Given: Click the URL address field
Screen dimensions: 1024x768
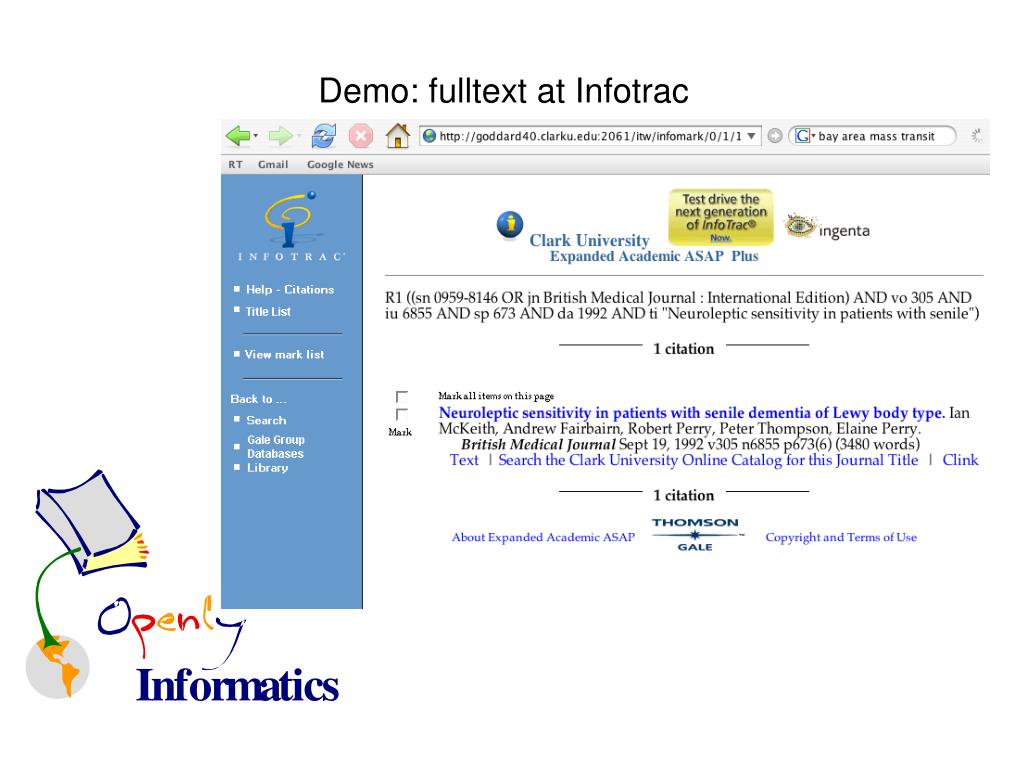Looking at the screenshot, I should (590, 136).
